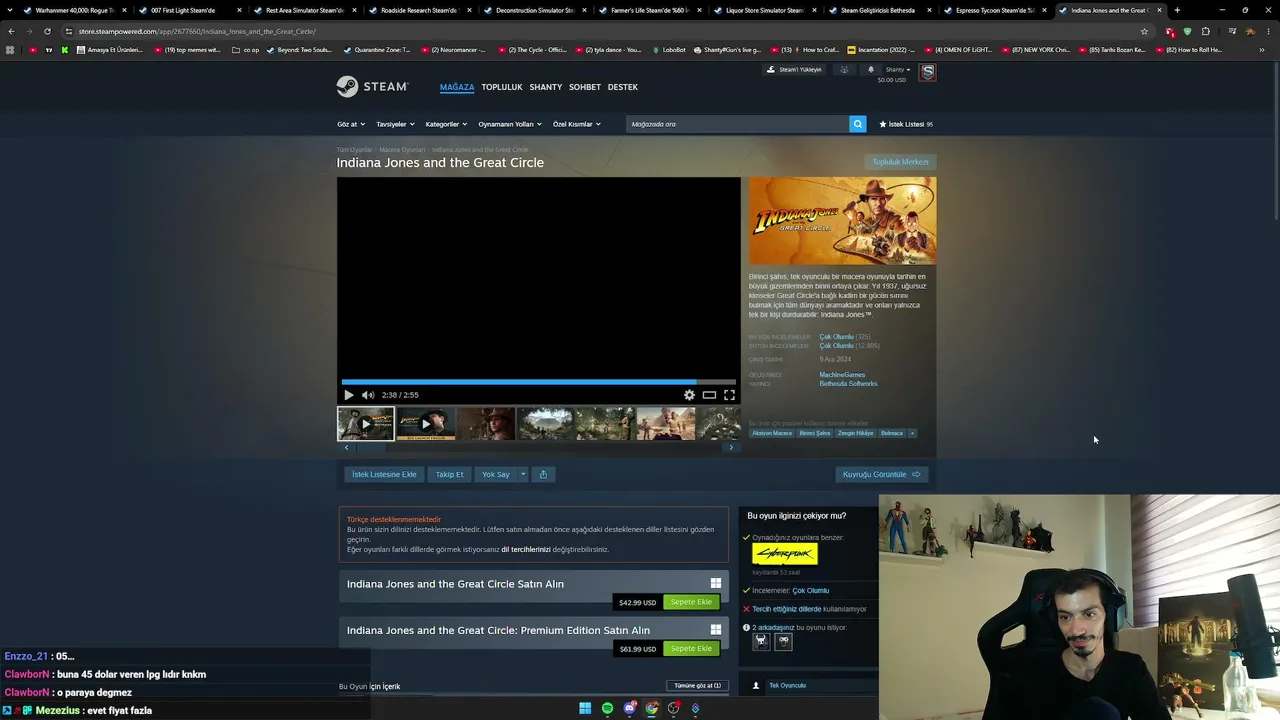The width and height of the screenshot is (1280, 720).
Task: Open the SHANTY profile menu
Action: point(546,87)
